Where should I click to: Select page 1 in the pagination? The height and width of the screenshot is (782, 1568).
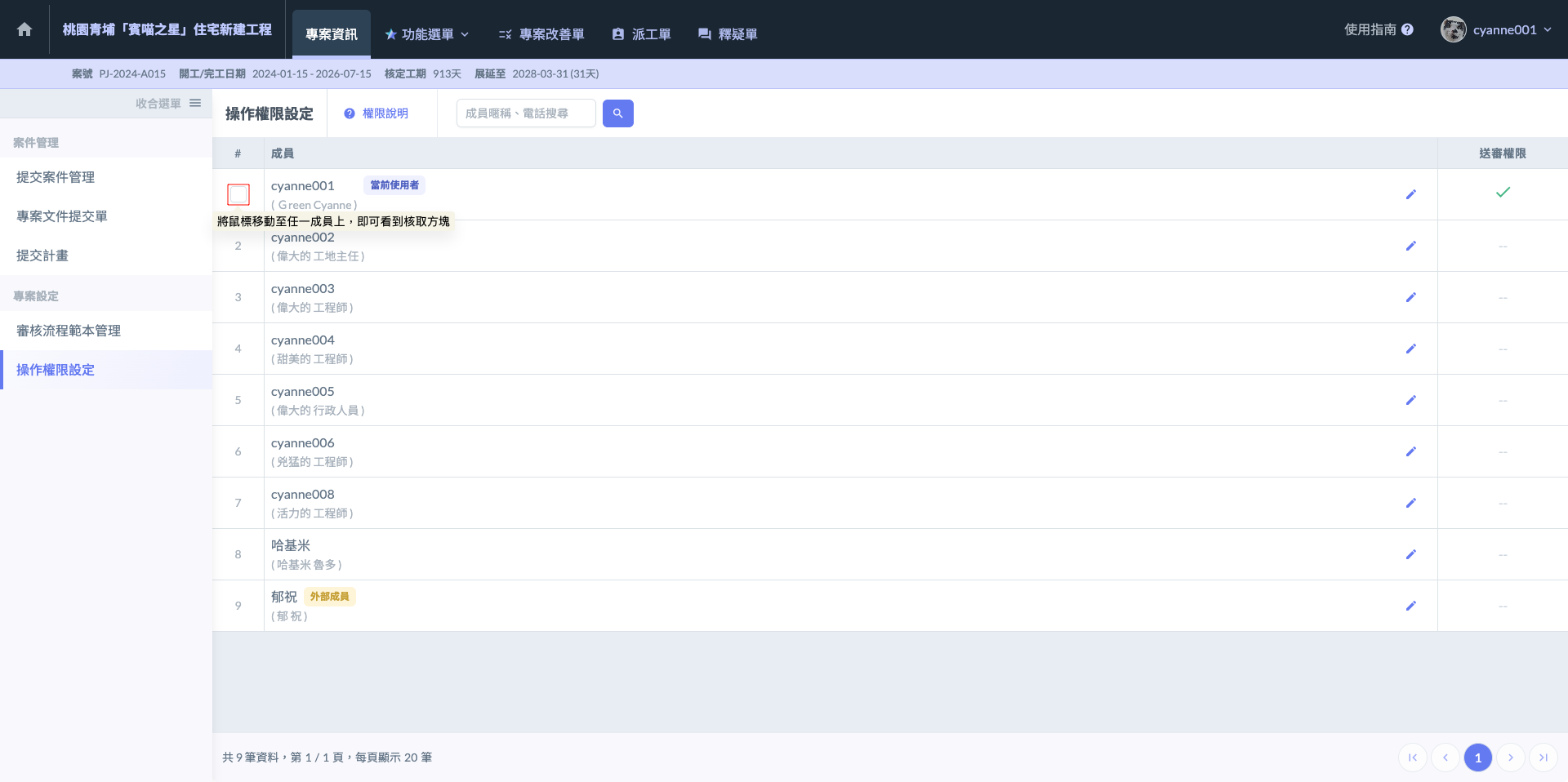tap(1478, 758)
